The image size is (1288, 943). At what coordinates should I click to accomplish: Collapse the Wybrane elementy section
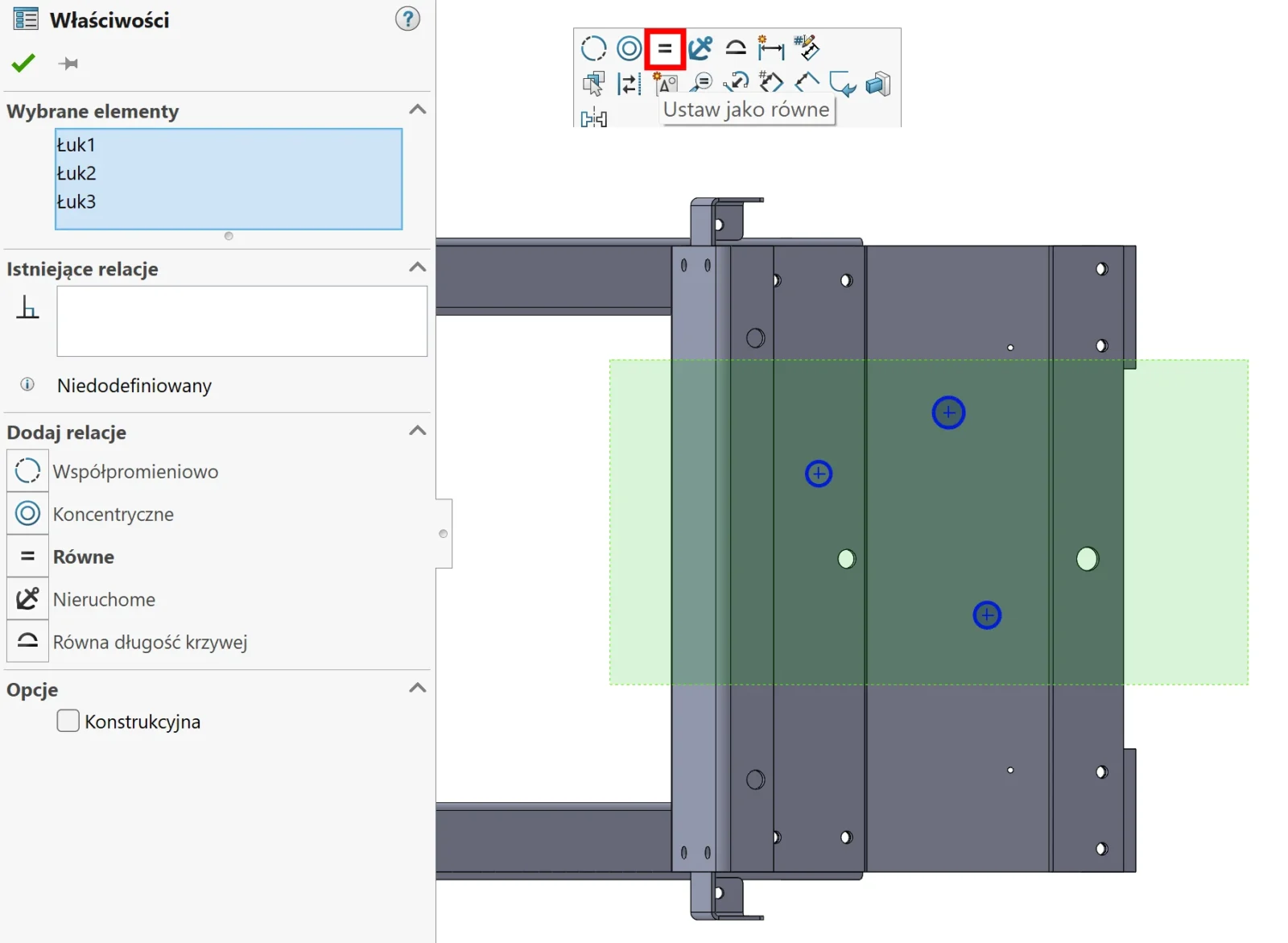tap(417, 110)
